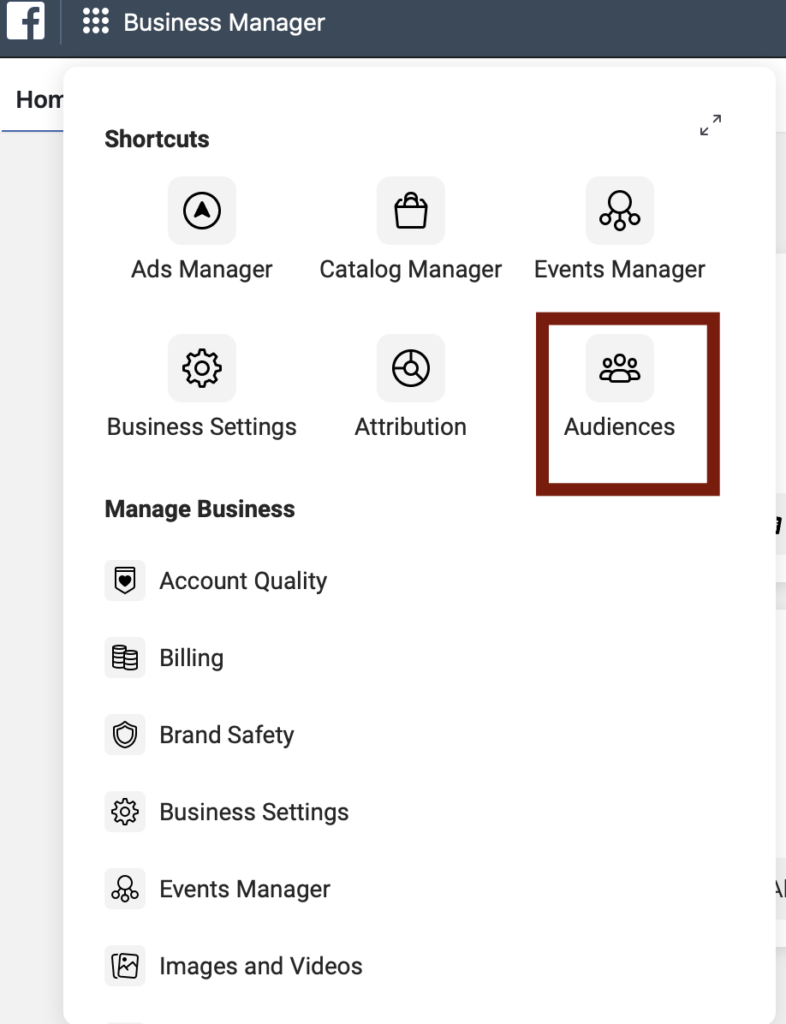Click the Account Quality text label
Screen dimensions: 786x1024
coord(243,581)
